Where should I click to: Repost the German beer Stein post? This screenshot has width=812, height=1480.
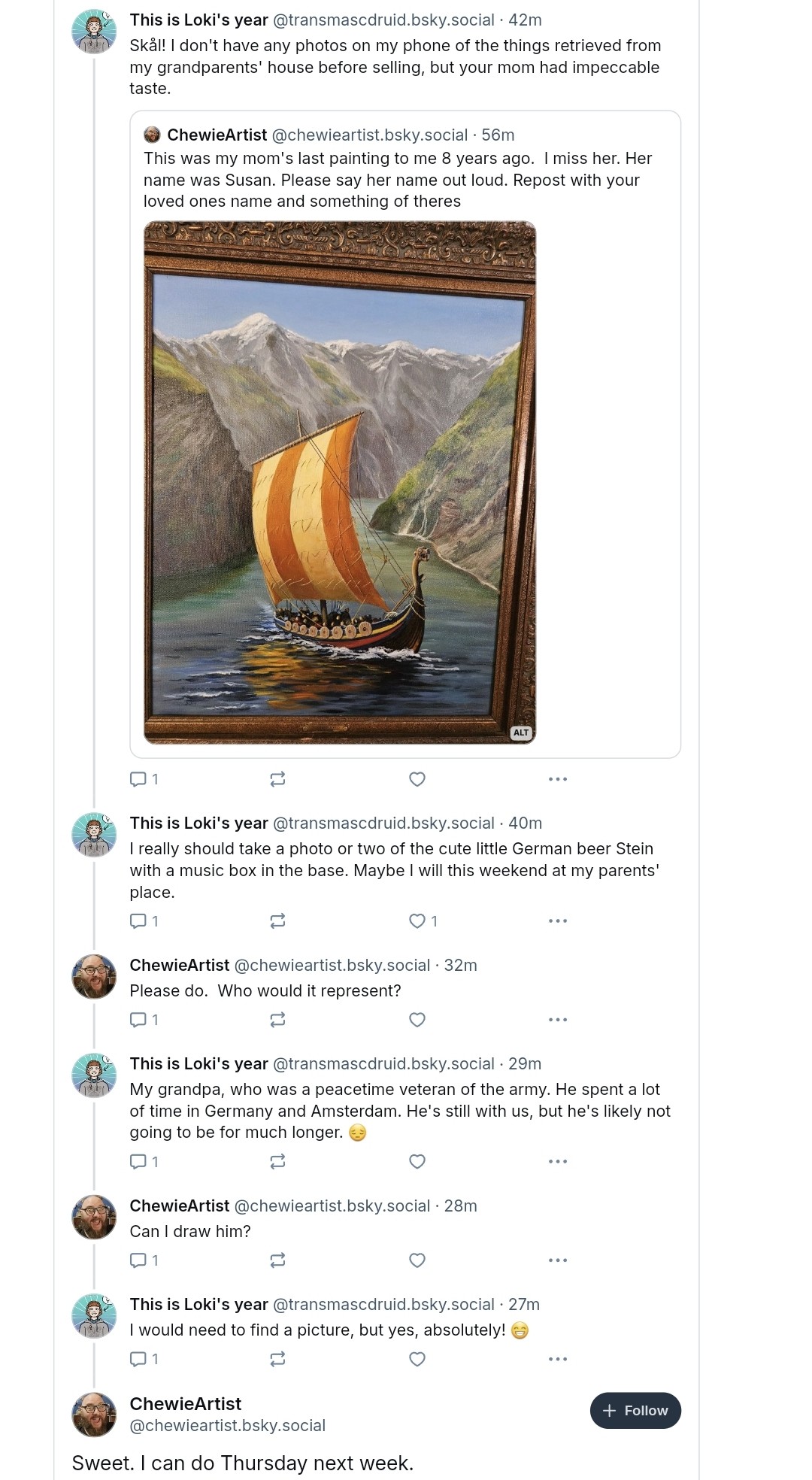point(277,920)
